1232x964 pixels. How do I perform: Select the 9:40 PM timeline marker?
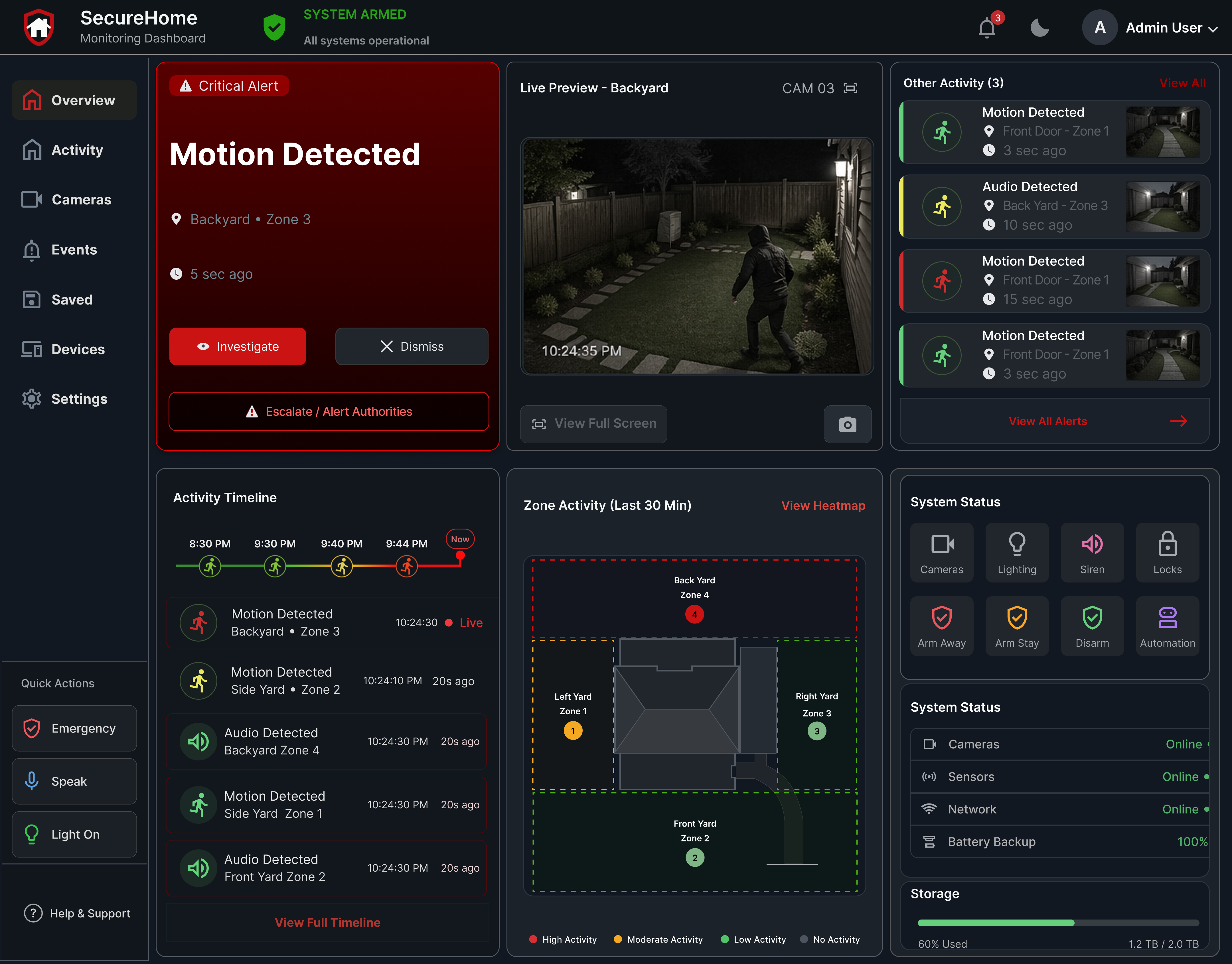tap(342, 566)
